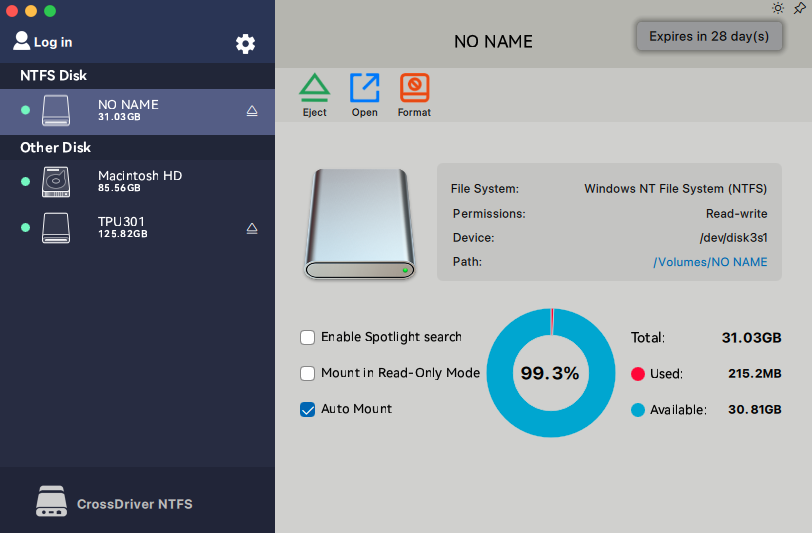
Task: Click the pin window icon
Action: 799,8
